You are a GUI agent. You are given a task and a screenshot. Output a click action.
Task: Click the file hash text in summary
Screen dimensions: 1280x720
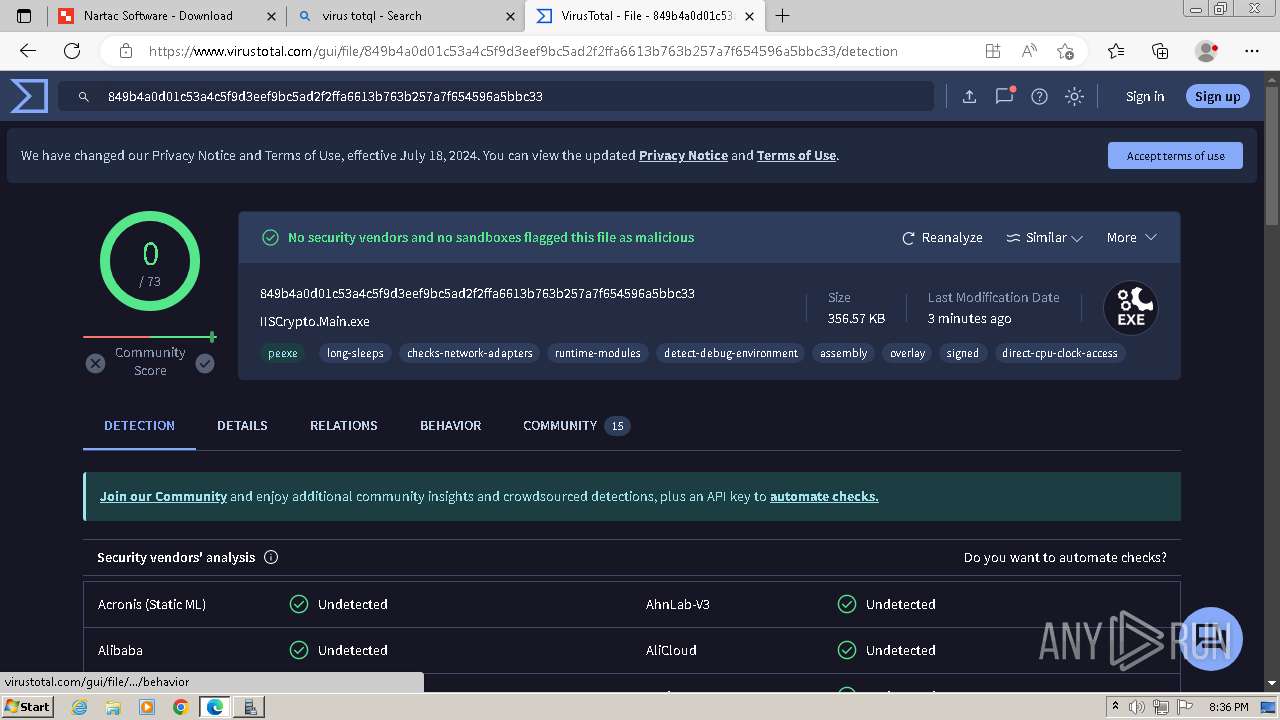[477, 294]
